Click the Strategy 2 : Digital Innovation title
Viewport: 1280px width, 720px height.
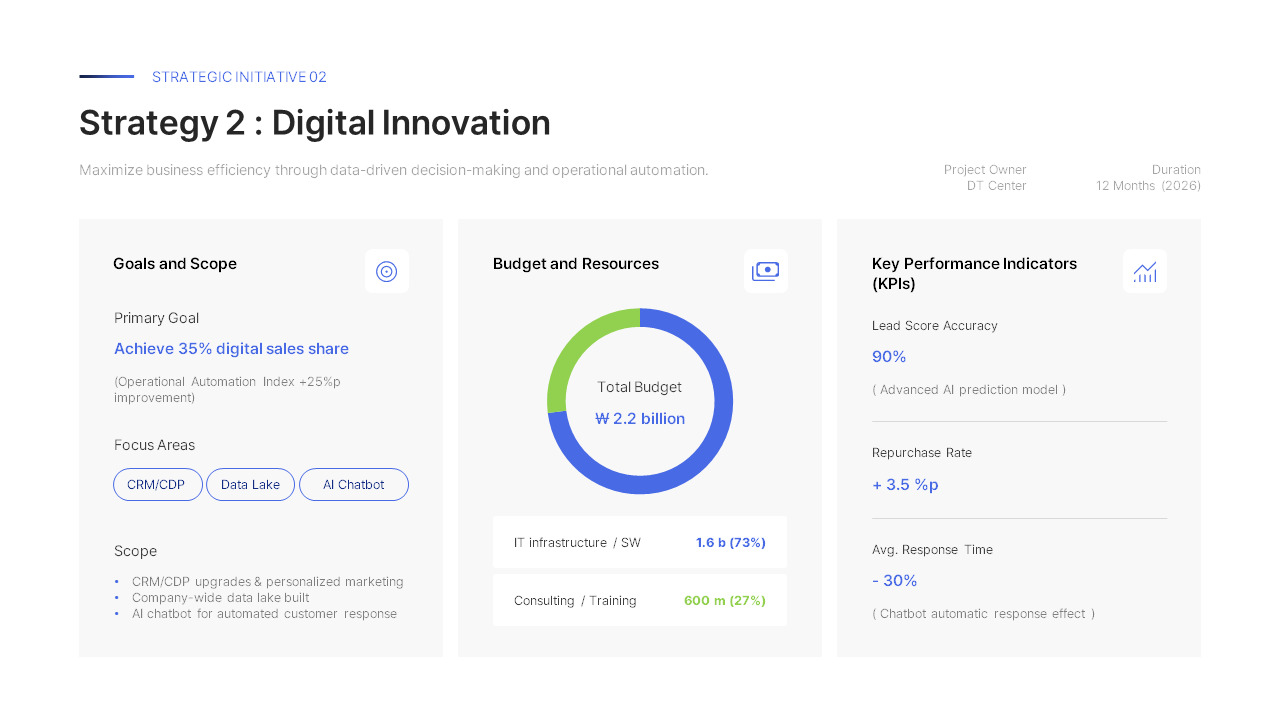(314, 122)
